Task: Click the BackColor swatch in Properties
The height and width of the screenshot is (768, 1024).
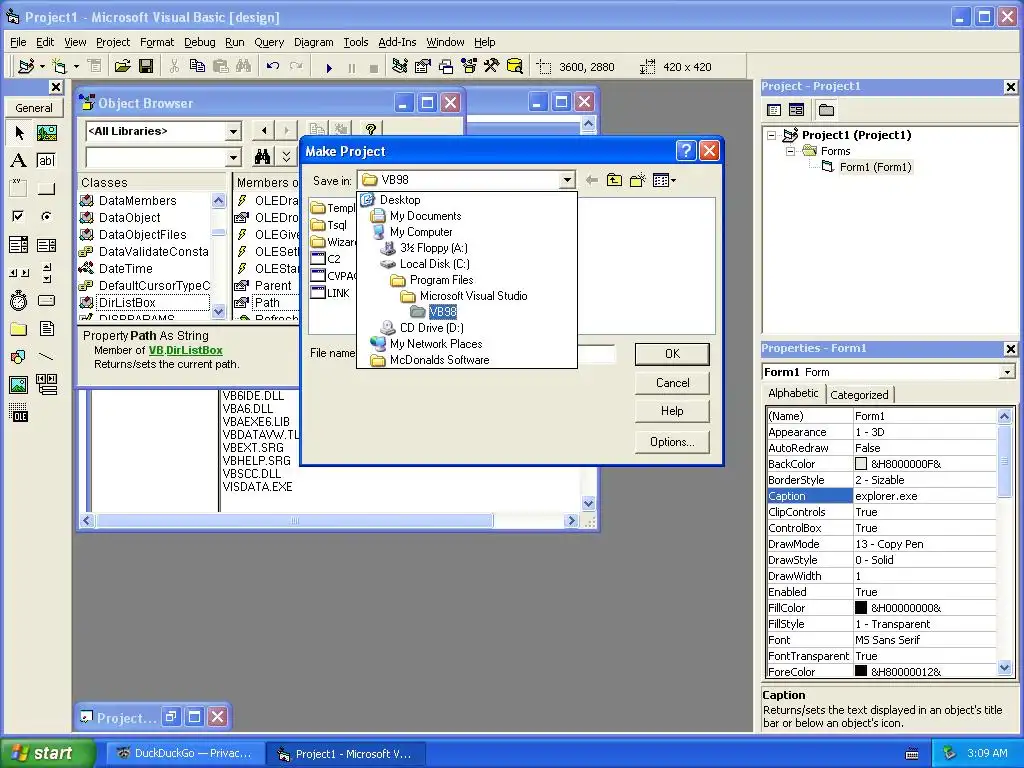Action: 861,464
